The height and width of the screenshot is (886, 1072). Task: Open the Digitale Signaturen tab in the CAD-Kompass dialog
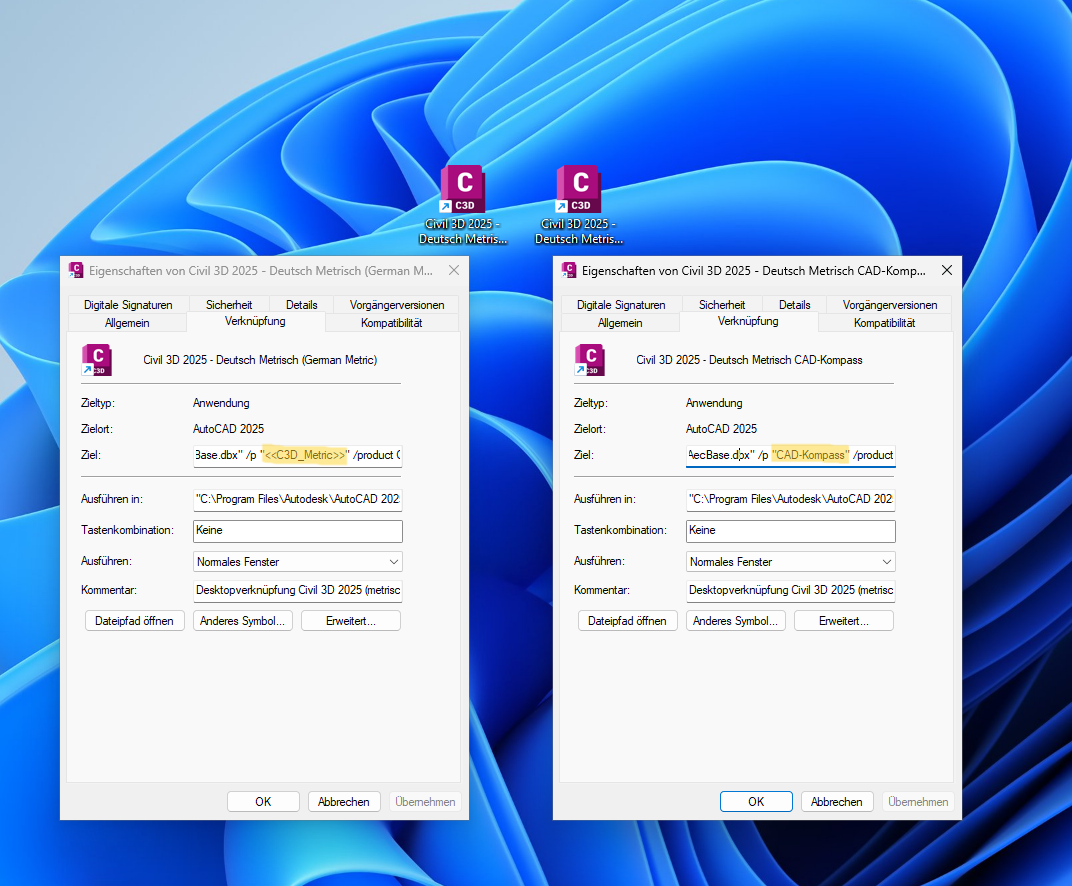(x=621, y=305)
